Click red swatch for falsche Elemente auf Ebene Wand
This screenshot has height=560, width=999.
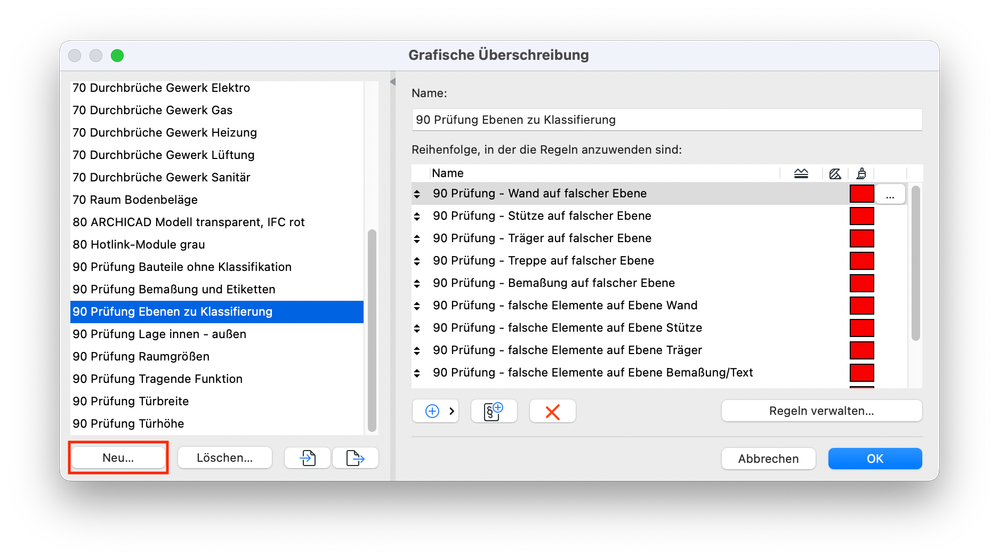point(861,306)
